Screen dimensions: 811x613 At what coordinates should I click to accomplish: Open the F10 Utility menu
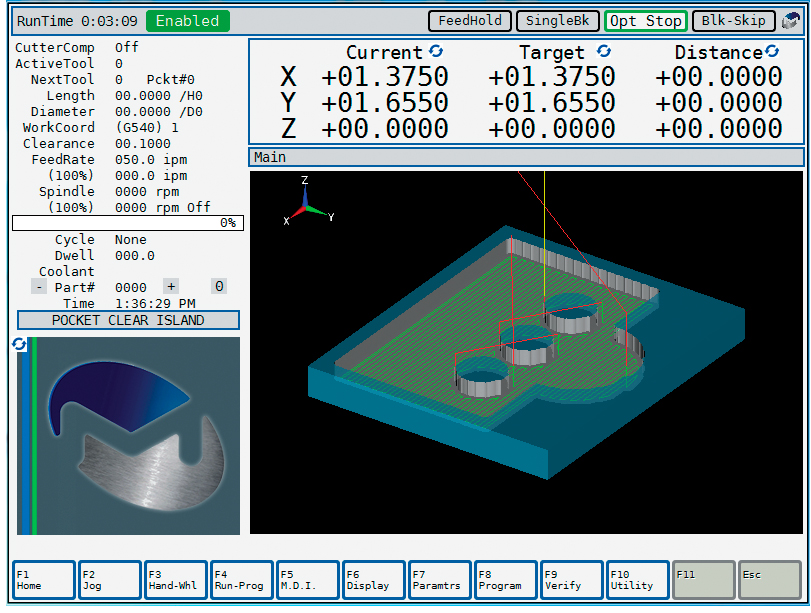coord(636,580)
